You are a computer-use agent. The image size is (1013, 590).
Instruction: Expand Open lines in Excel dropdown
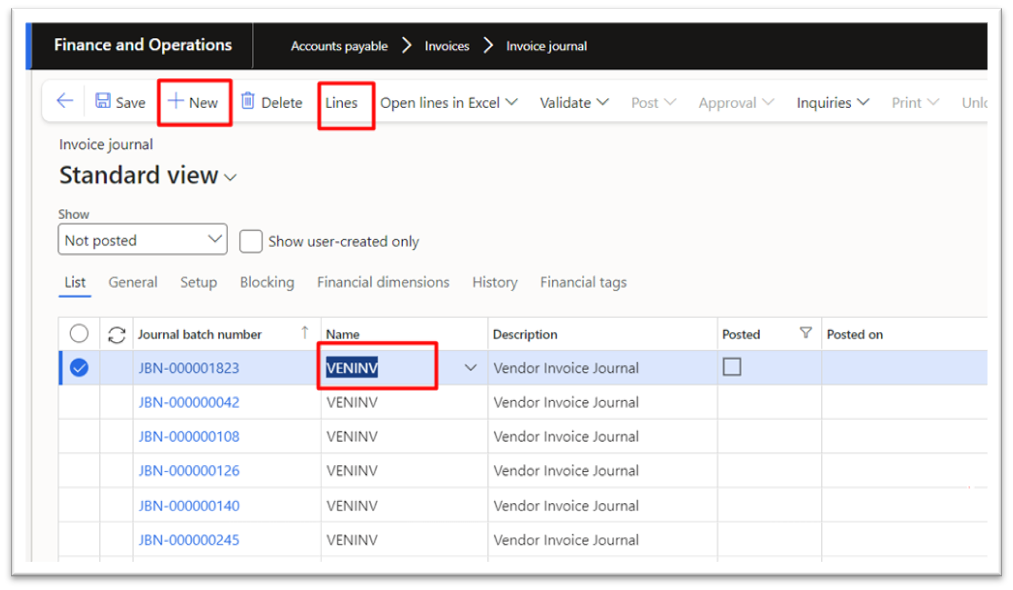click(448, 103)
